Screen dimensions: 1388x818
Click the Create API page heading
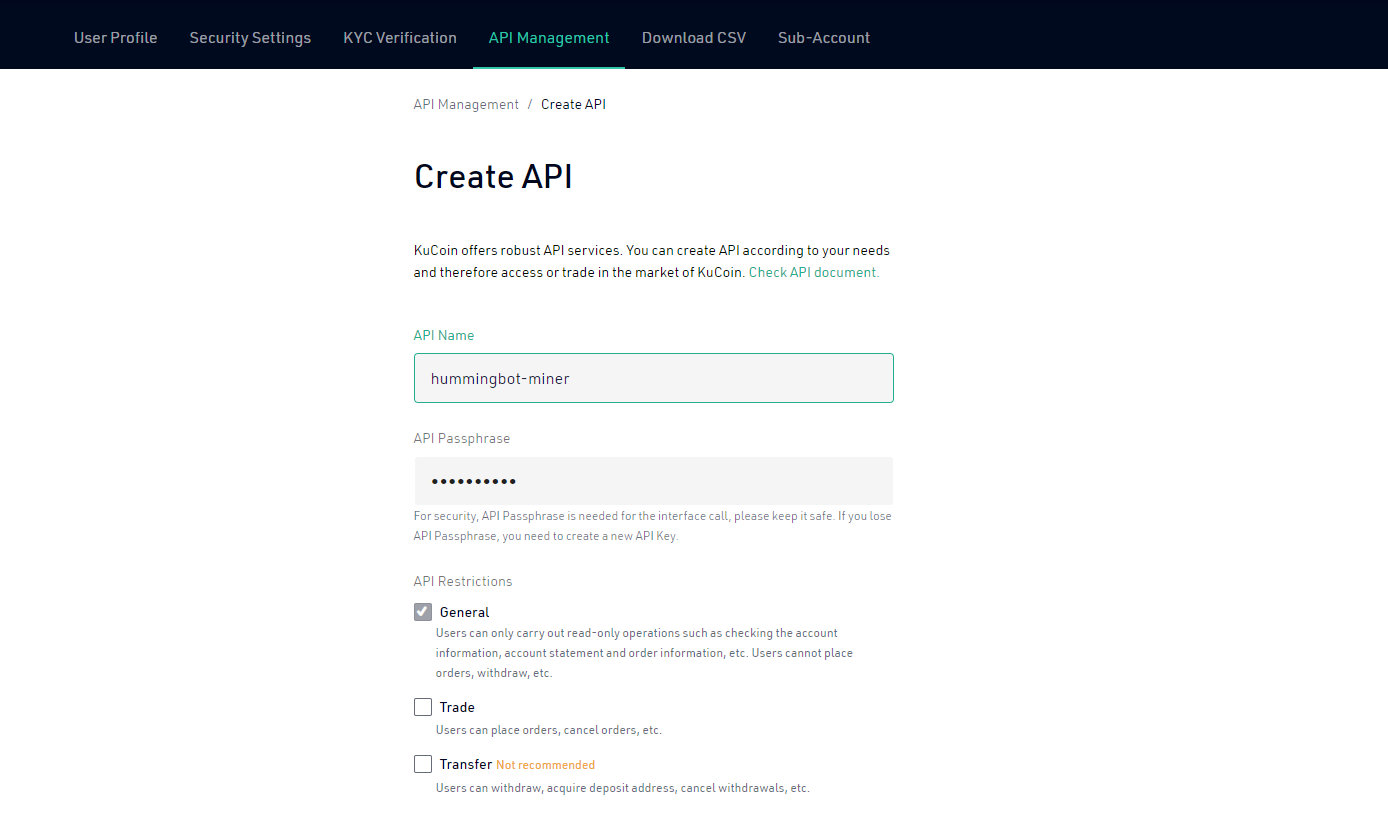coord(493,176)
